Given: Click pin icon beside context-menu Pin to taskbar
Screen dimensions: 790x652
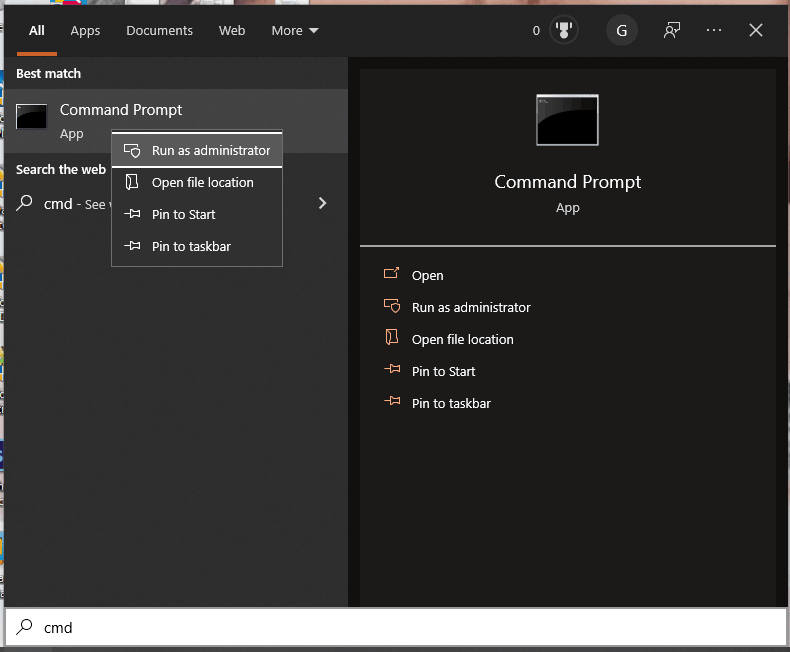Looking at the screenshot, I should [x=132, y=246].
